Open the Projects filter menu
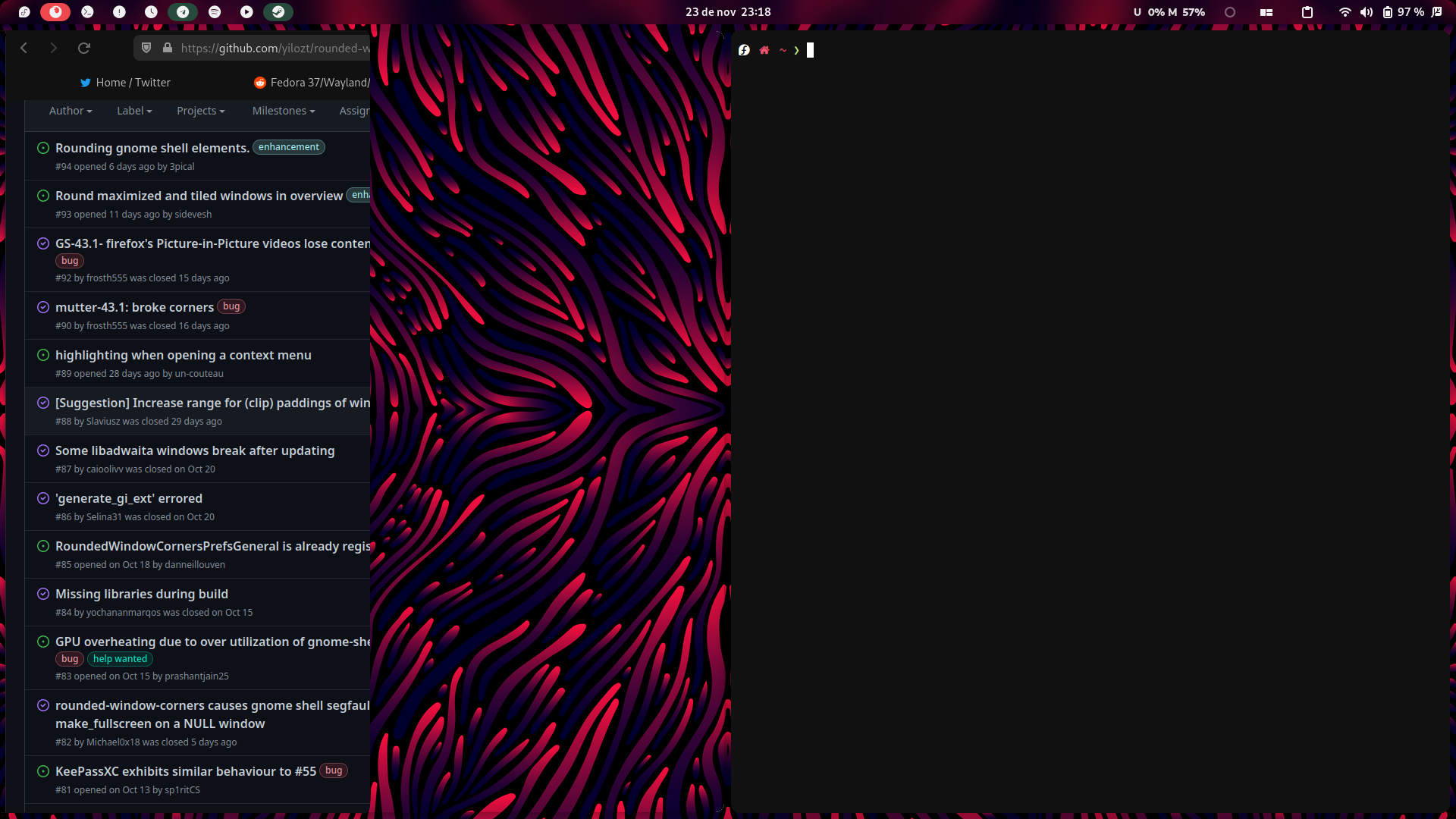 click(x=200, y=111)
